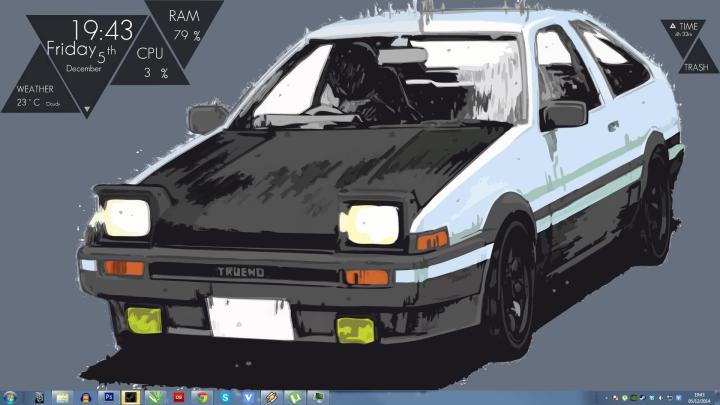Click the 23 °C temperature reading

28,103
